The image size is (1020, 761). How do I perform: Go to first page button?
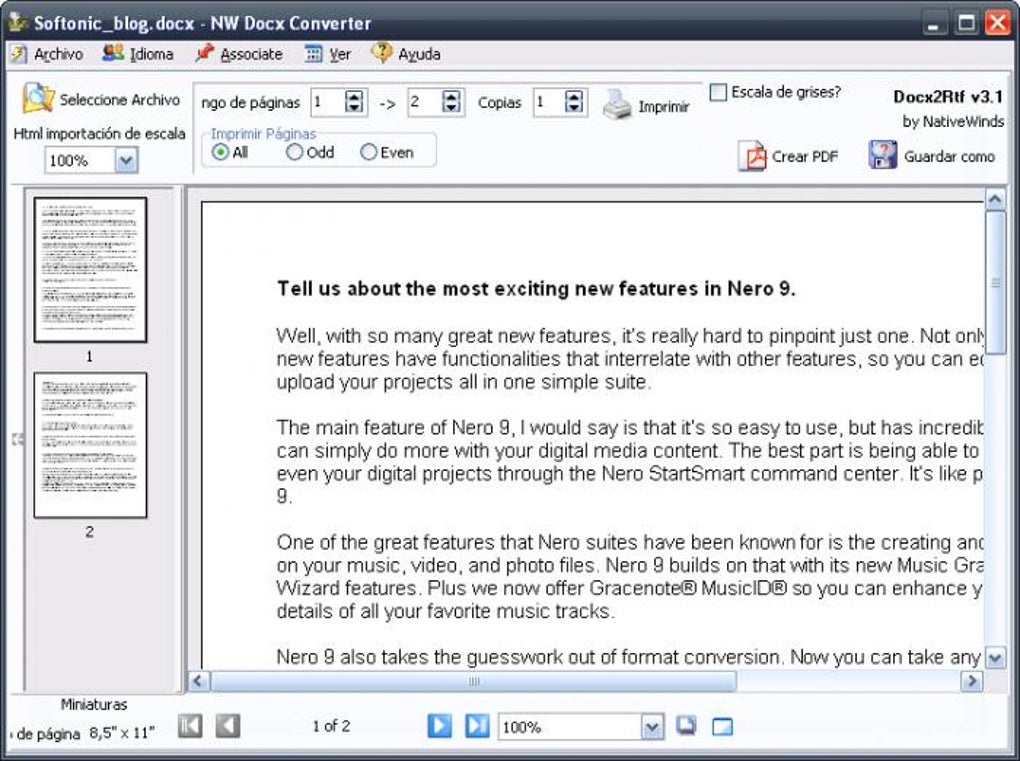(x=190, y=726)
